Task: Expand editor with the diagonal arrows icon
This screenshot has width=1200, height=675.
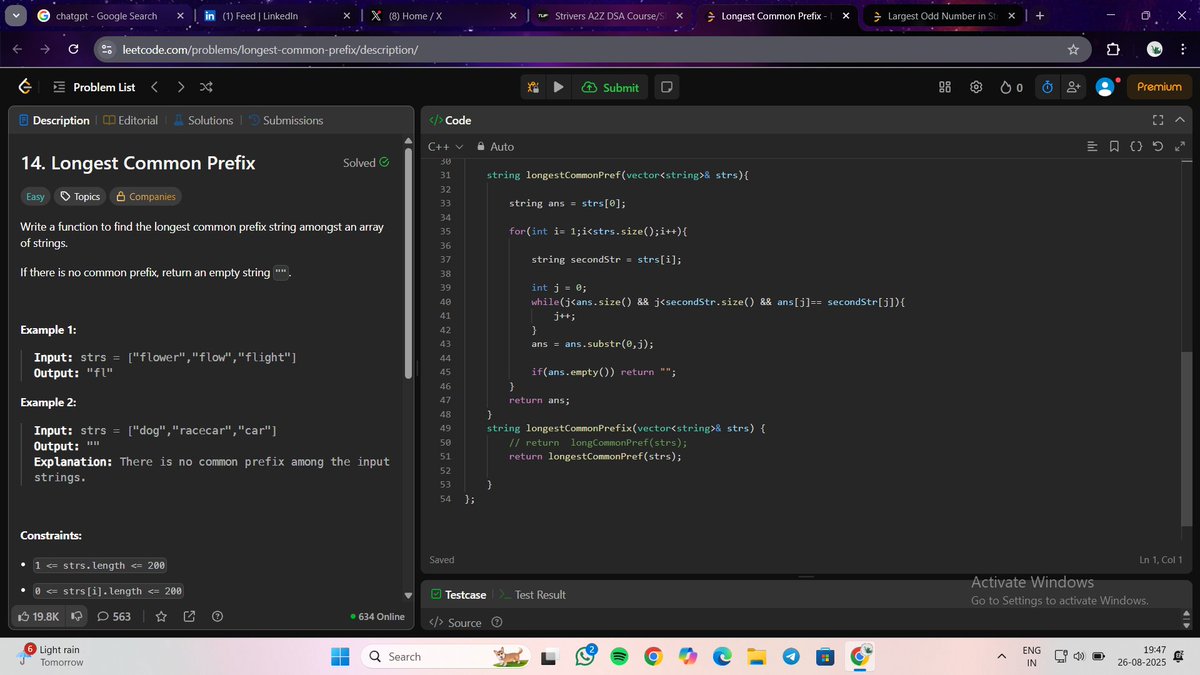Action: click(1180, 147)
